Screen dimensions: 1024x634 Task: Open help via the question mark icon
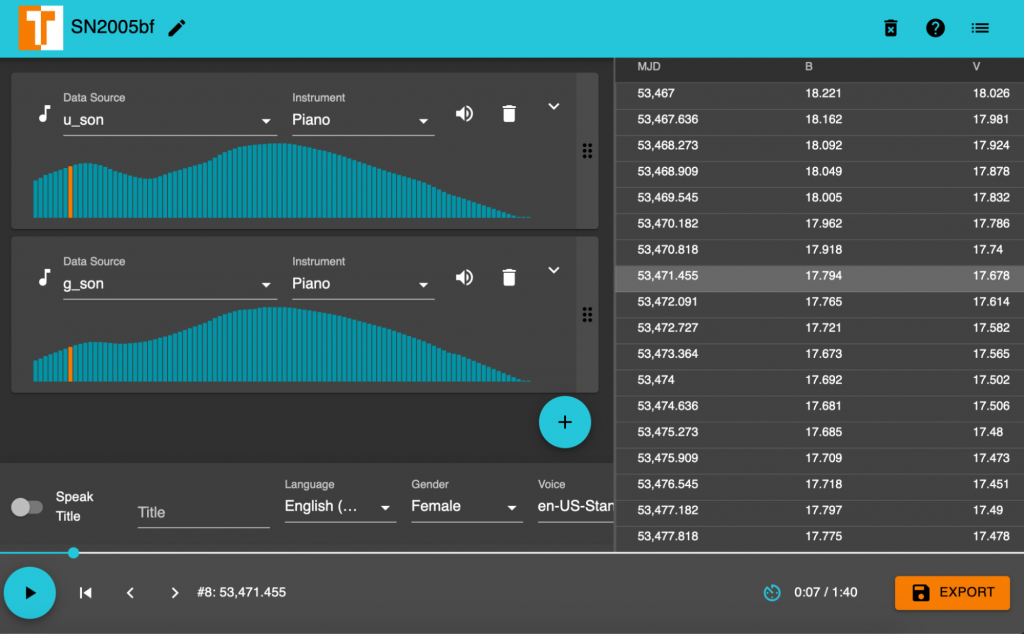[x=935, y=28]
